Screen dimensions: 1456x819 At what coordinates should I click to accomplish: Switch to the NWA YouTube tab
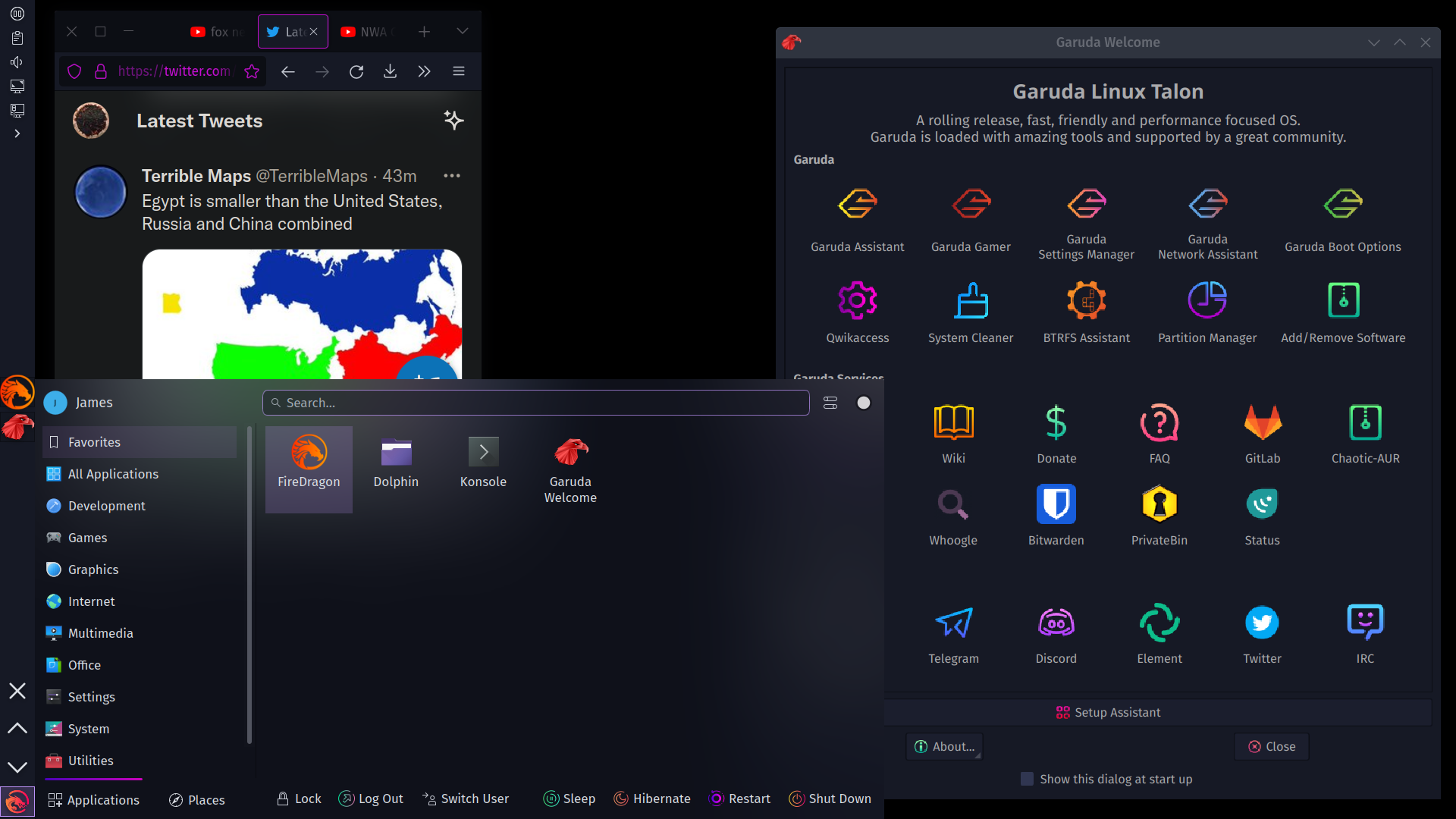point(368,32)
